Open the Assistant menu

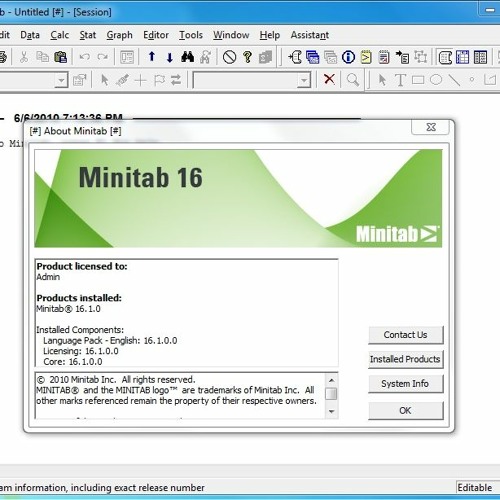[310, 35]
